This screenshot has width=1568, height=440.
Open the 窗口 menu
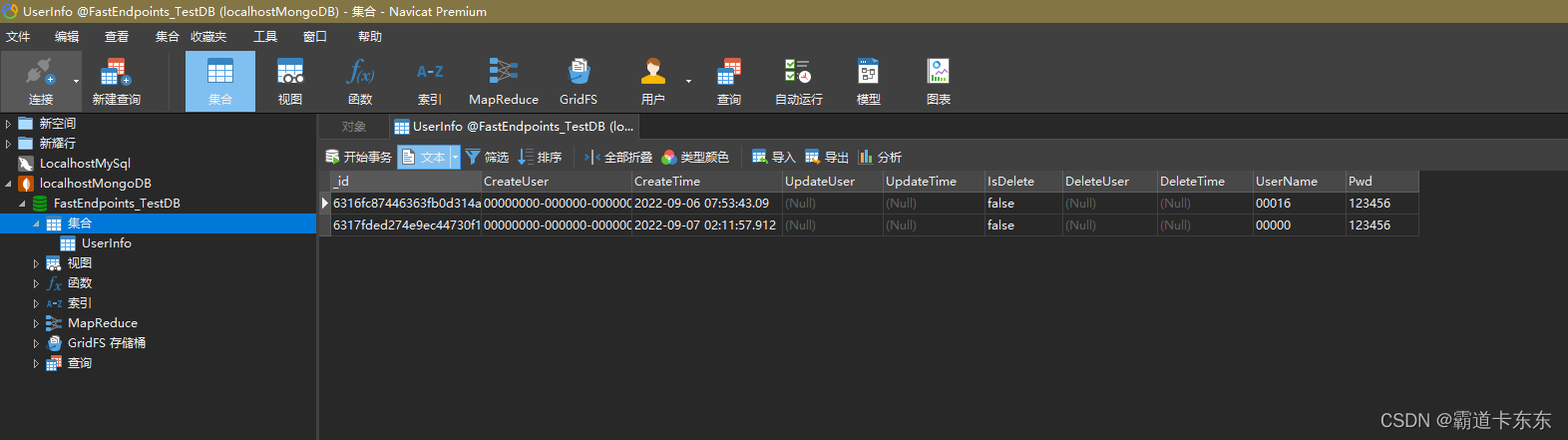315,37
